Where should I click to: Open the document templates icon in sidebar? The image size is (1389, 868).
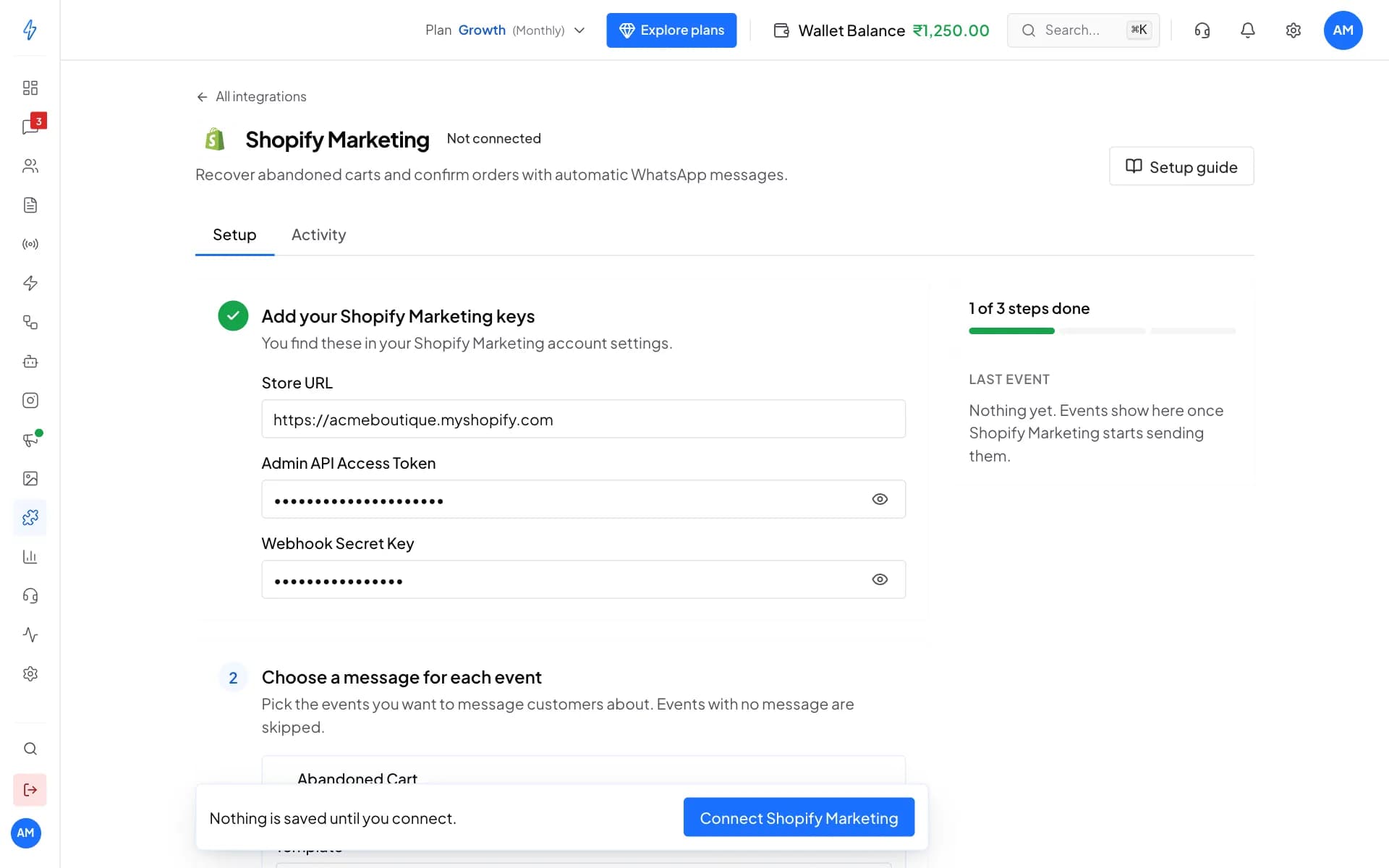30,205
